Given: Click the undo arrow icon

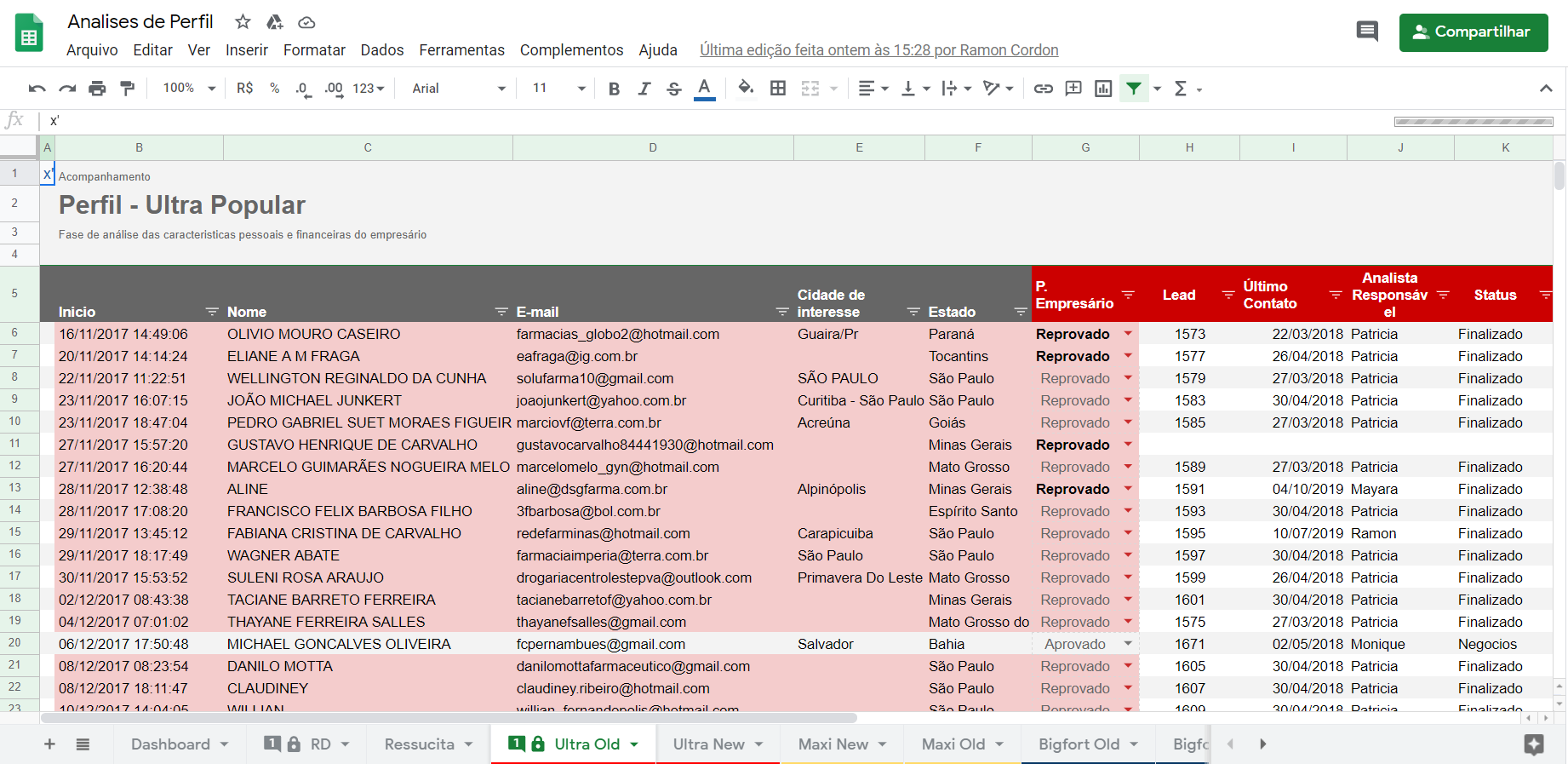Looking at the screenshot, I should 37,89.
